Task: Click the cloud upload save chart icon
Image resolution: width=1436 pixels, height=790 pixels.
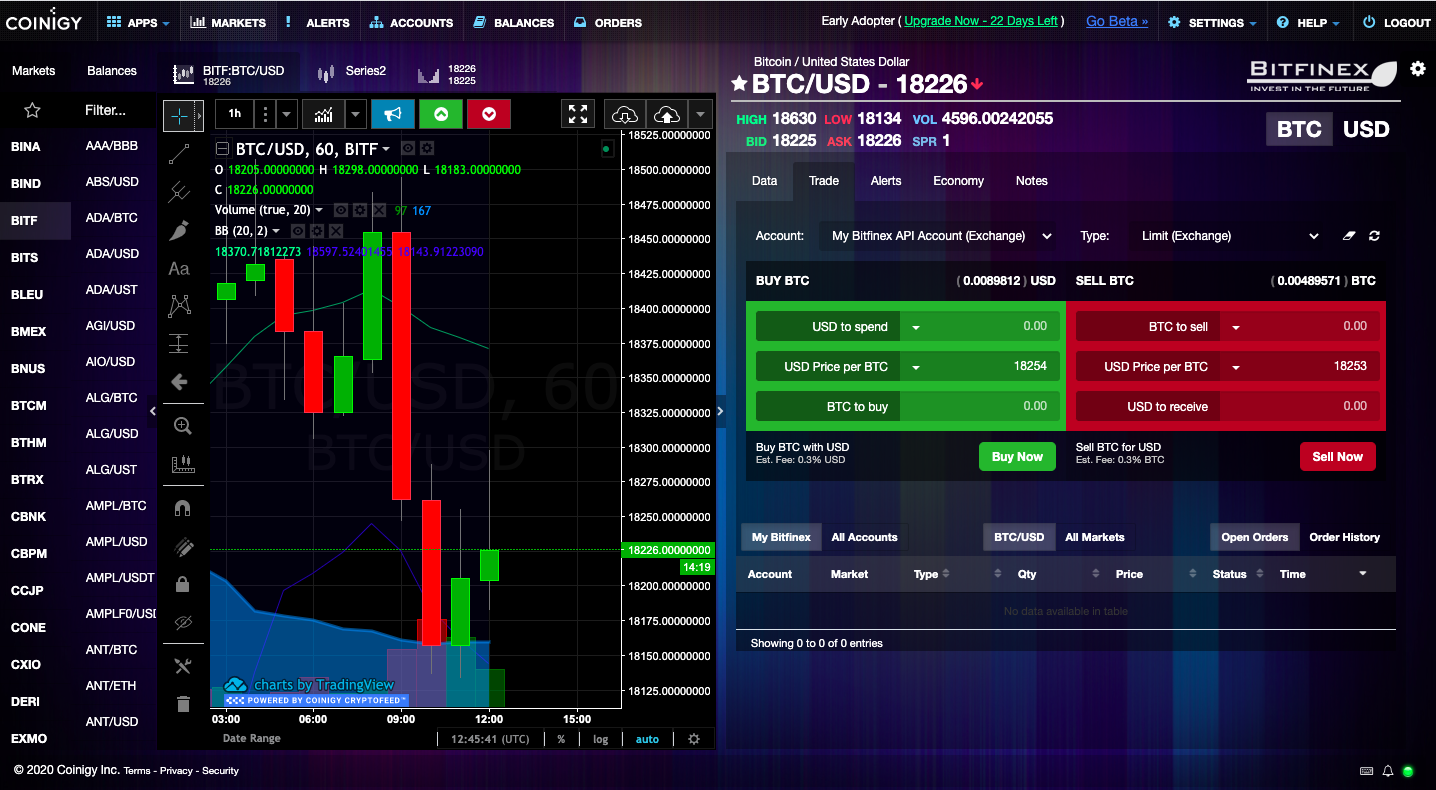Action: pos(666,114)
